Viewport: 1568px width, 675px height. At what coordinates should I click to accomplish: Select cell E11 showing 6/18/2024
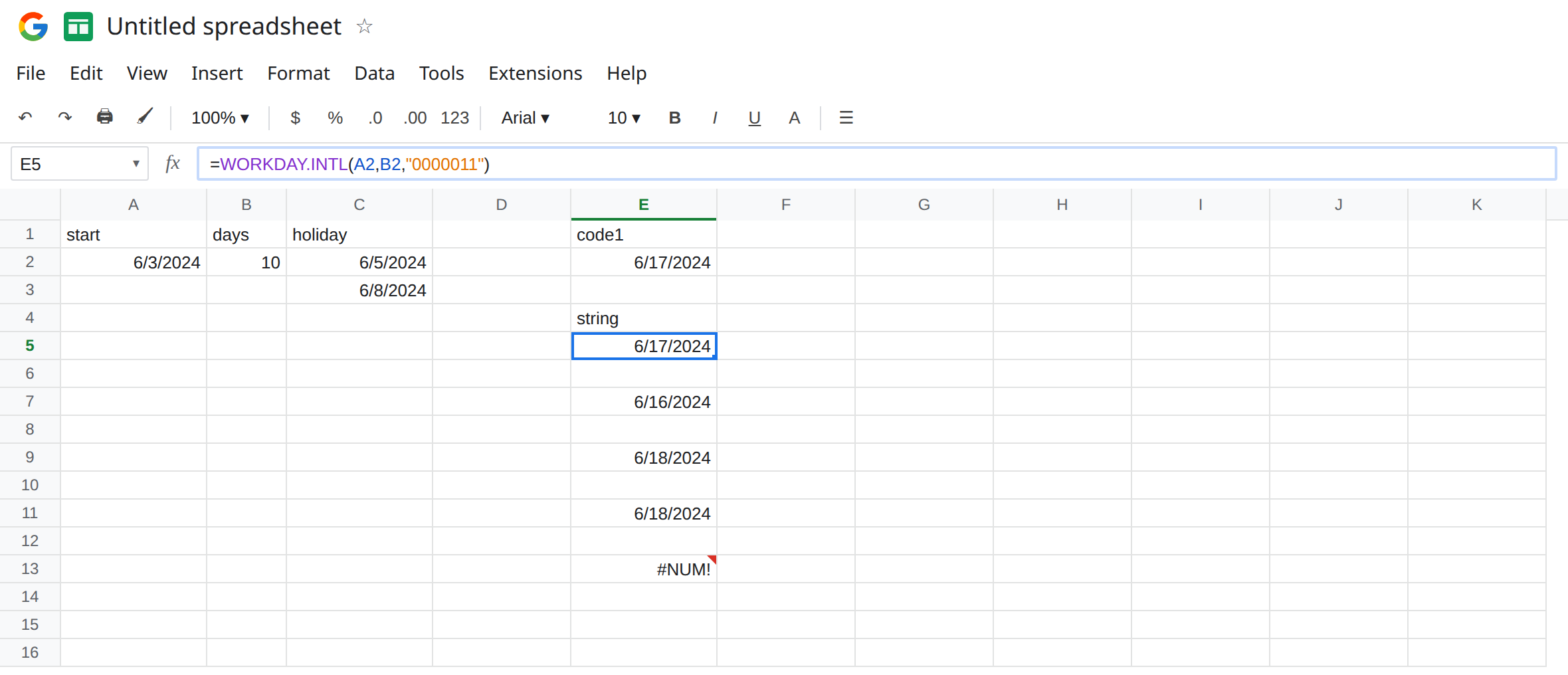point(644,514)
